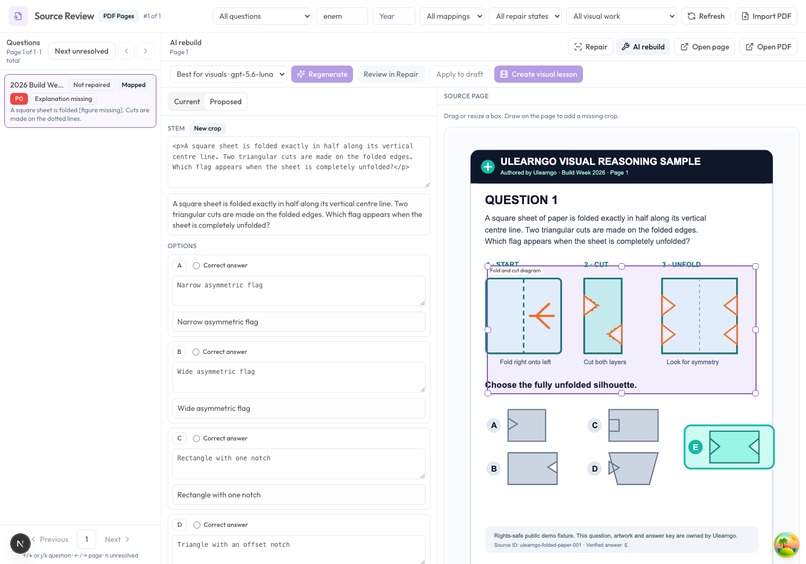This screenshot has height=564, width=806.
Task: Click the external link icon on Open PDF
Action: [x=749, y=47]
